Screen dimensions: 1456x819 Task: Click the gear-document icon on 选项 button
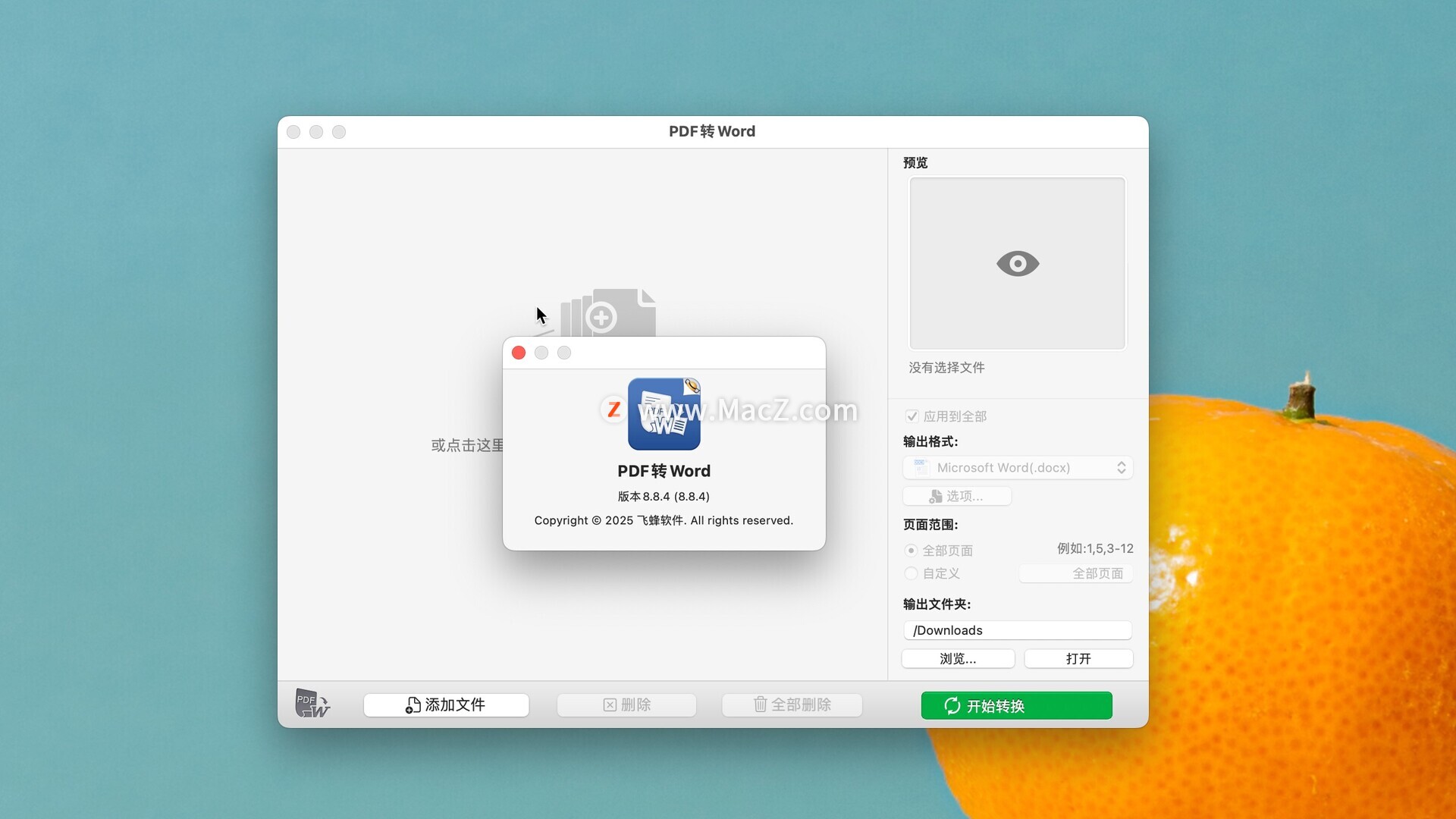(936, 497)
